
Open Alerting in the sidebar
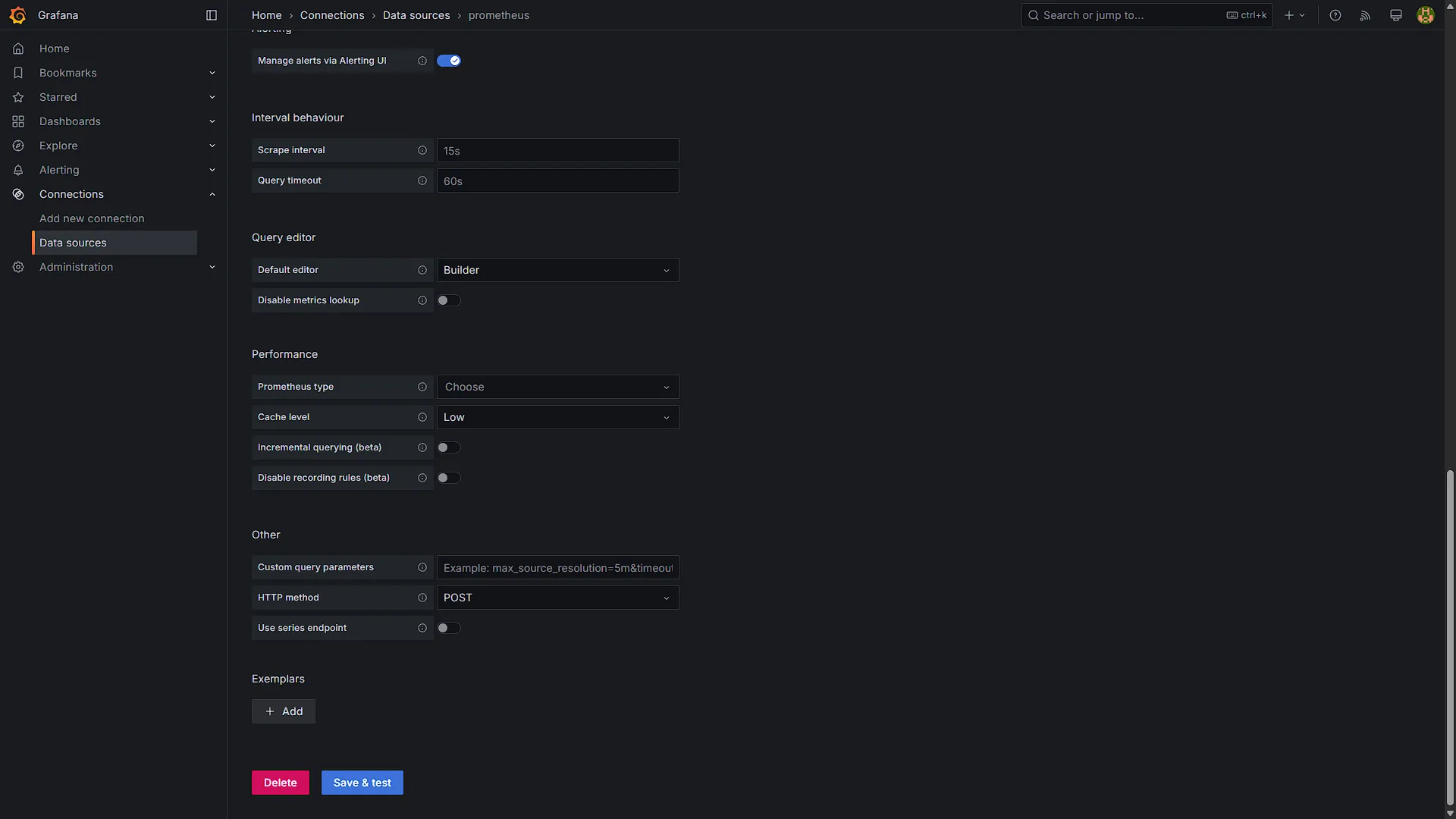point(59,170)
